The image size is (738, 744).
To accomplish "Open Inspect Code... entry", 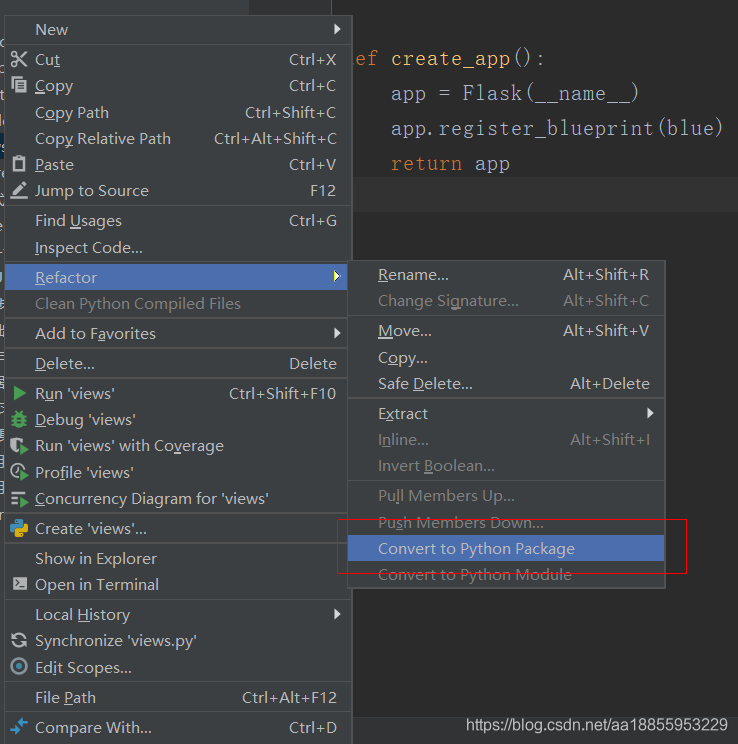I will [178, 247].
